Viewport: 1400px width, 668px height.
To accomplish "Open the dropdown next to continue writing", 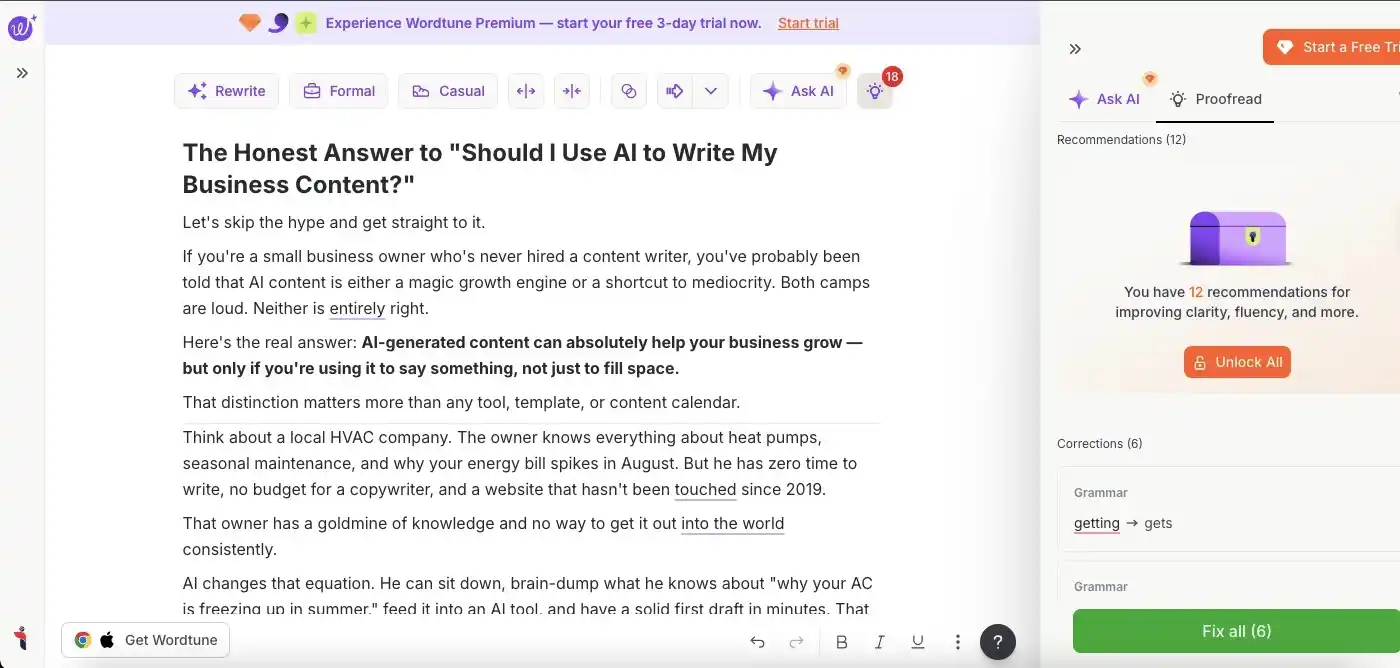I will point(711,91).
